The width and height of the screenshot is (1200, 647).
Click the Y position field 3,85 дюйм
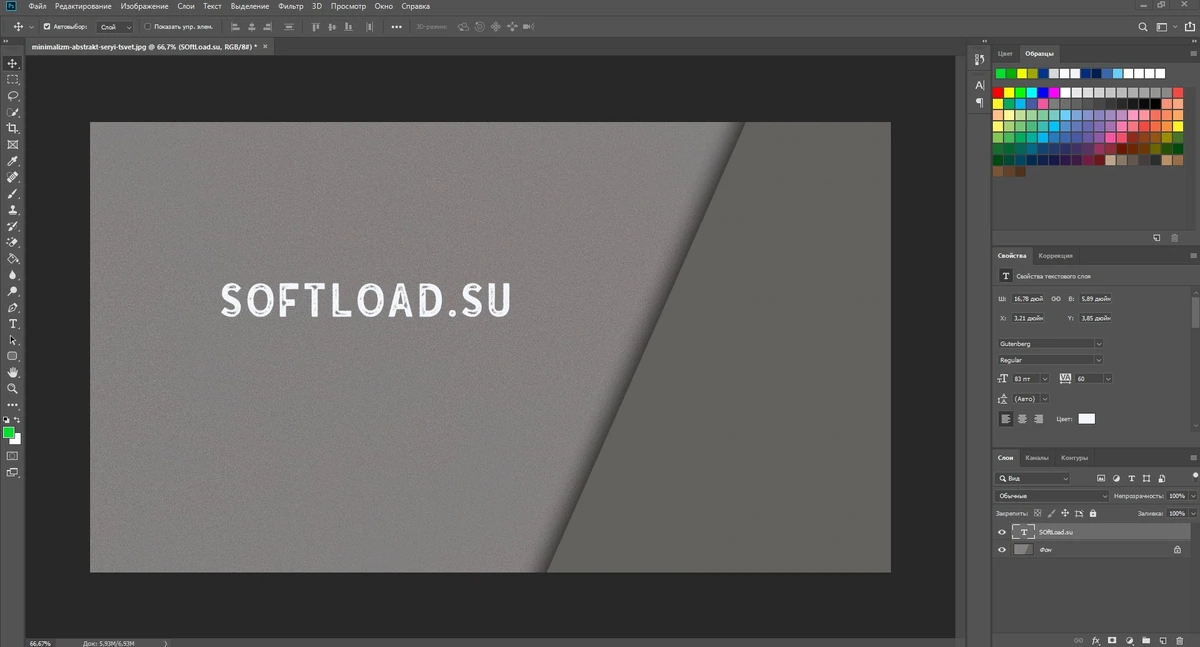pyautogui.click(x=1096, y=318)
